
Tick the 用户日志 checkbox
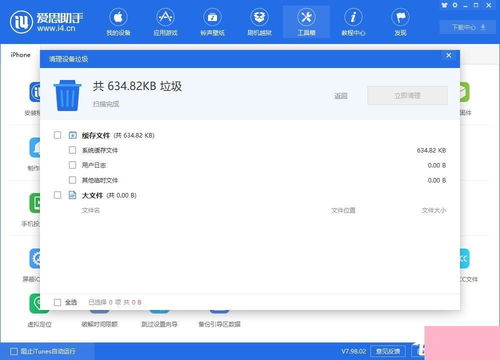tap(72, 165)
